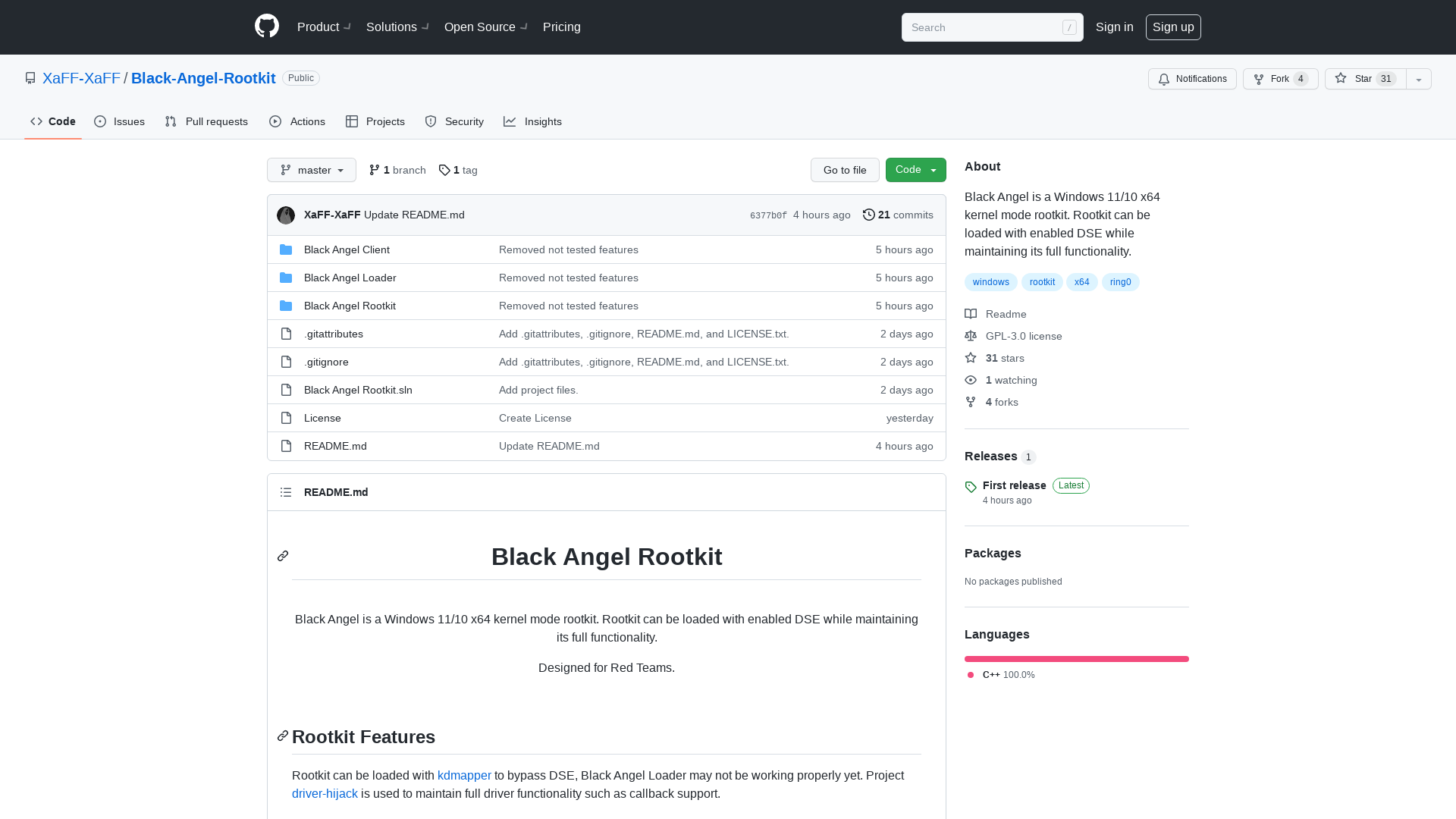Click the fork icon next to 4 forks
The height and width of the screenshot is (819, 1456).
971,402
